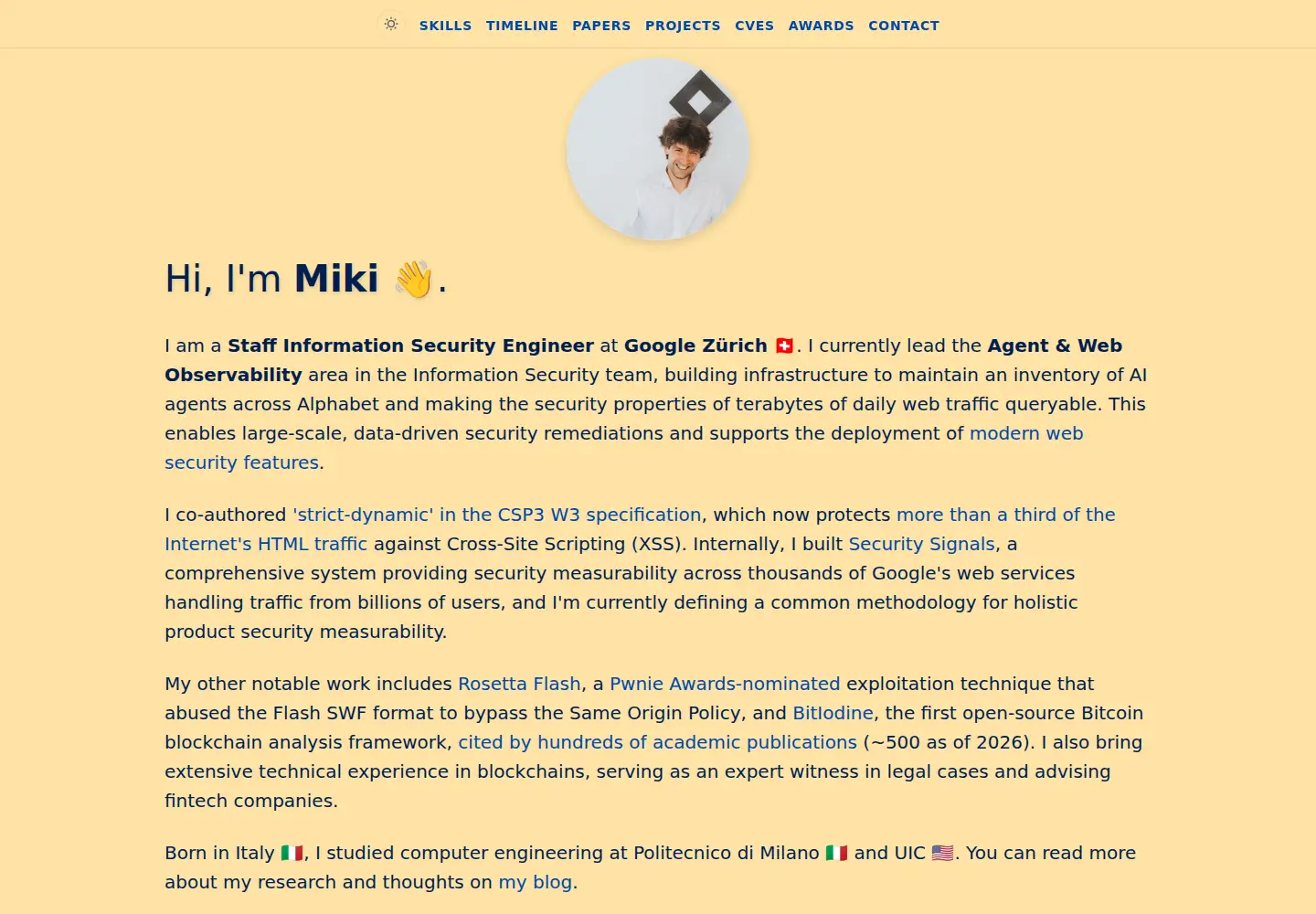Go to the Timeline section

pos(522,26)
